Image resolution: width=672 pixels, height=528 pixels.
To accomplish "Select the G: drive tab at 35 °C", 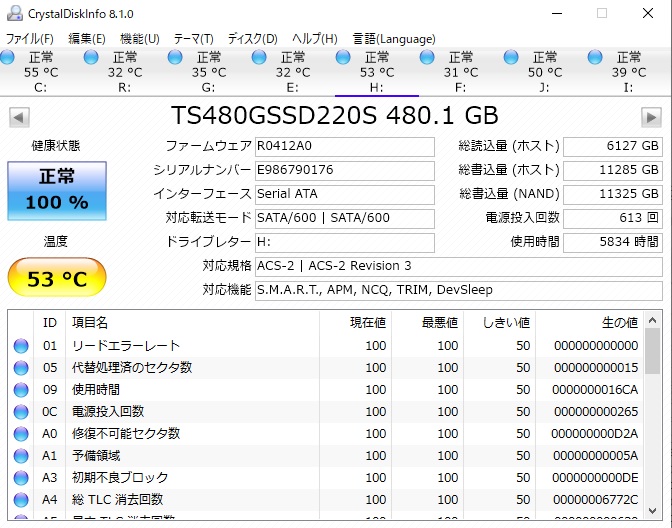I will [x=209, y=72].
